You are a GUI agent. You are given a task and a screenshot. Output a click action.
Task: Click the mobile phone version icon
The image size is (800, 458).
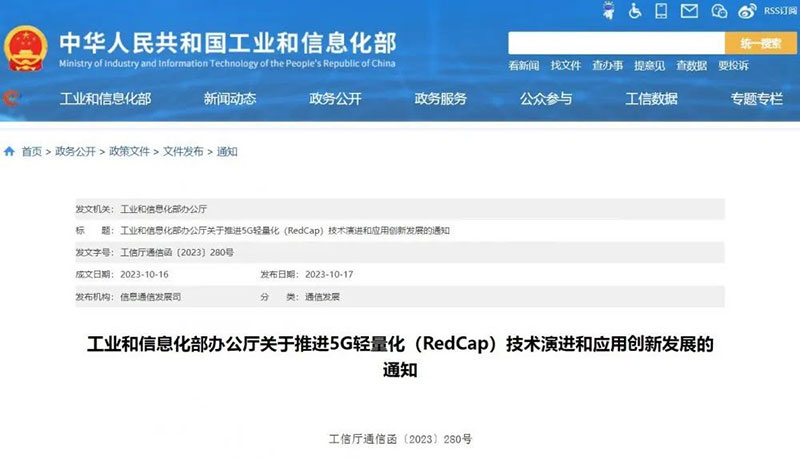(661, 12)
